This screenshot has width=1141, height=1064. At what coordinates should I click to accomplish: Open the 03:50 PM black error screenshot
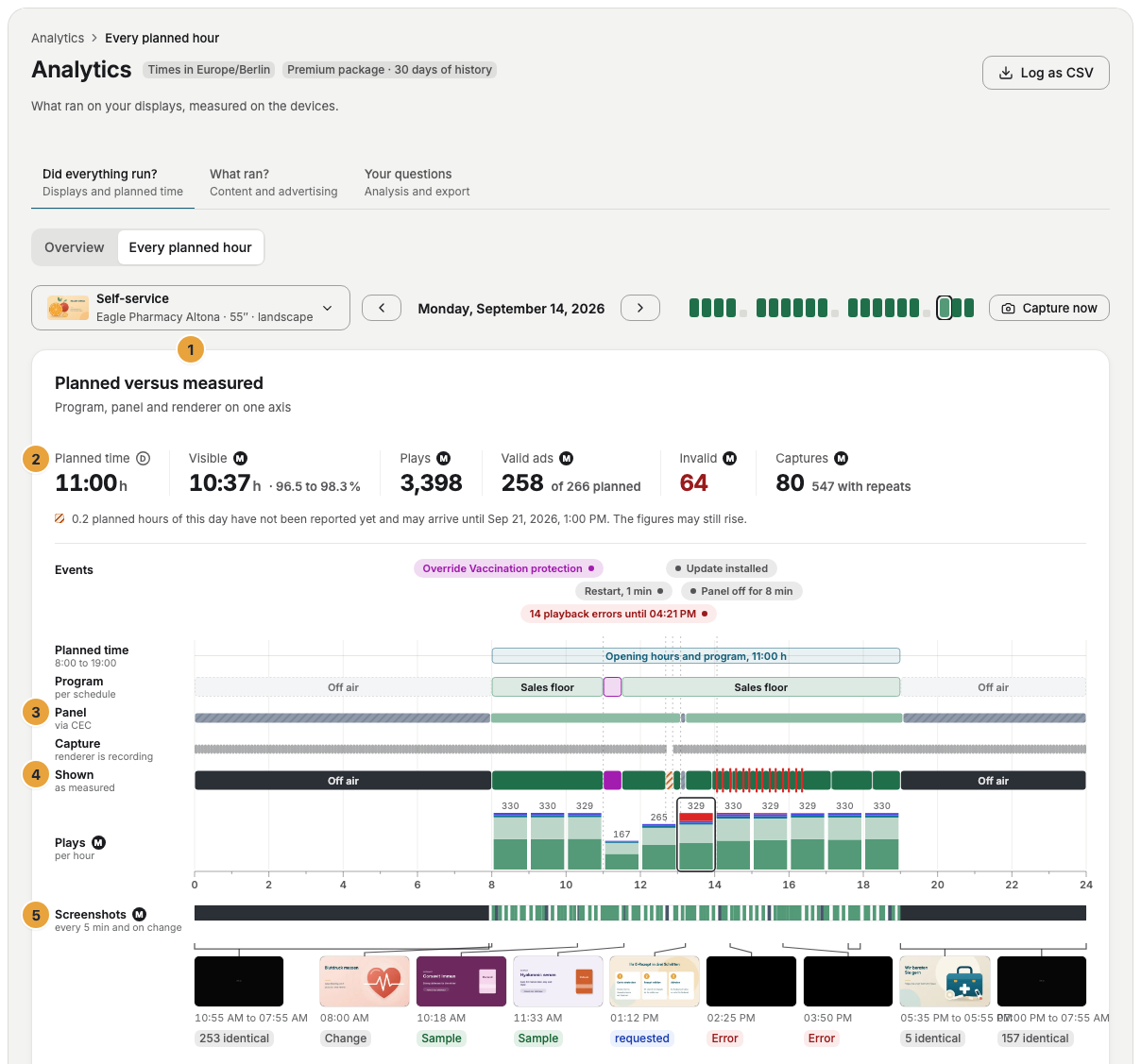point(848,981)
